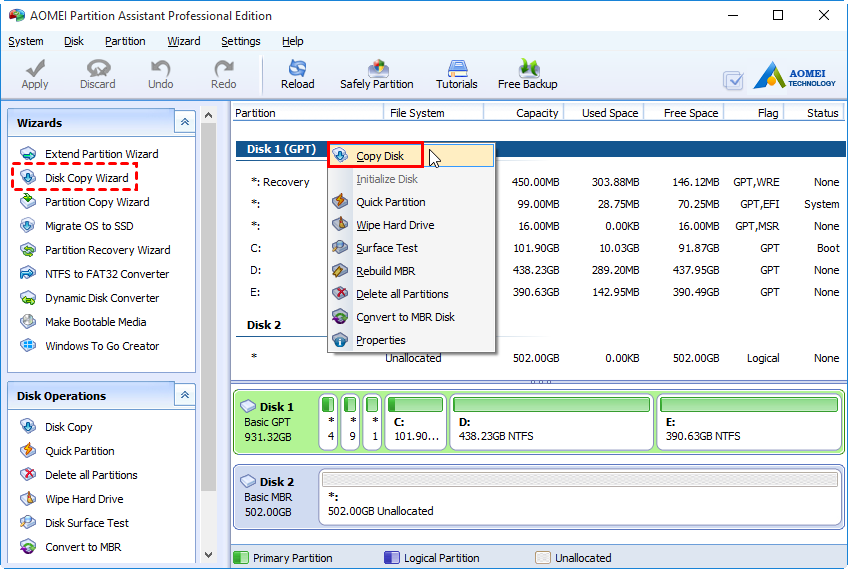Screen dimensions: 848x569
Task: Collapse the Disk Operations panel
Action: (184, 395)
